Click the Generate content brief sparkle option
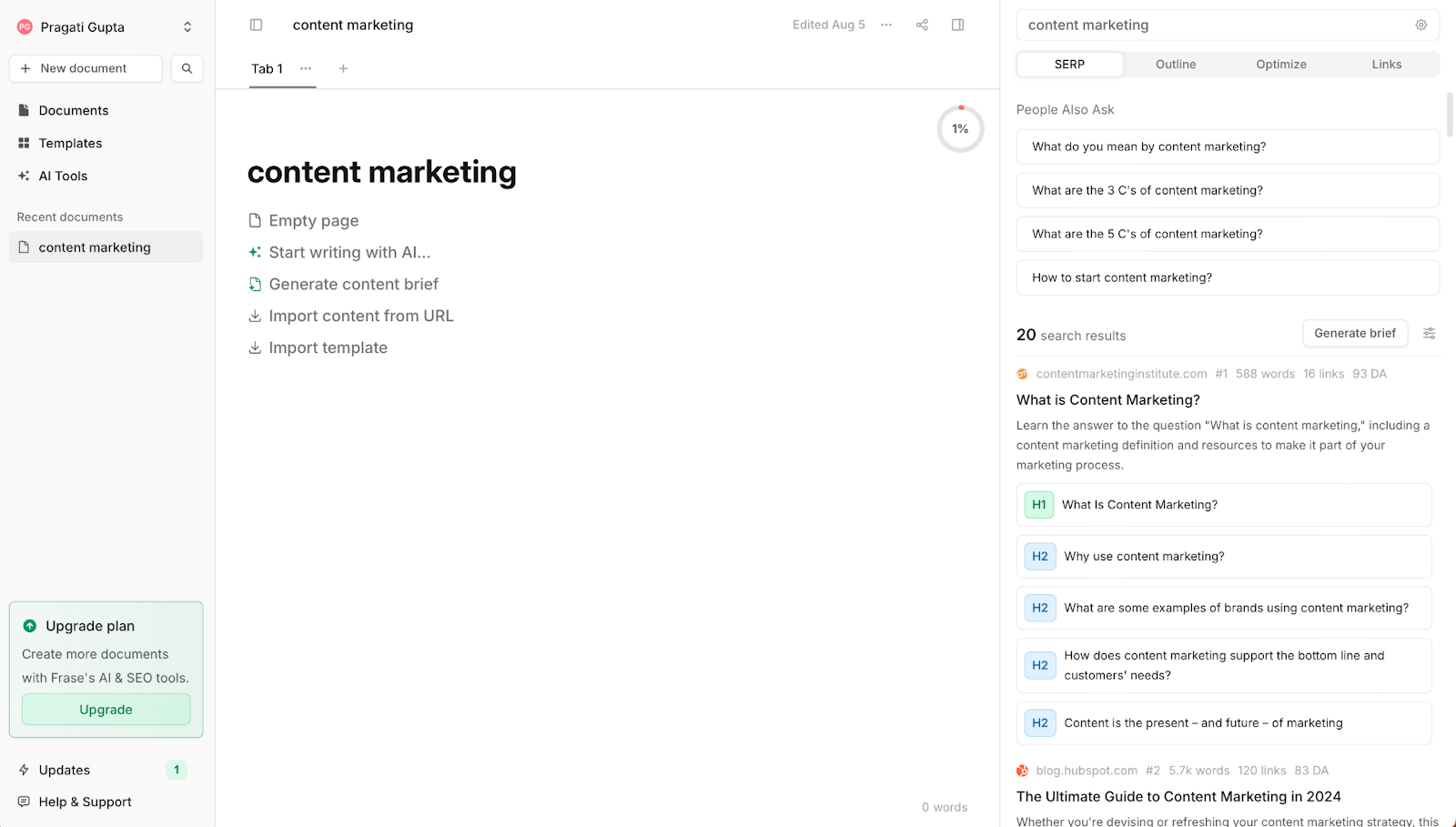 (353, 284)
